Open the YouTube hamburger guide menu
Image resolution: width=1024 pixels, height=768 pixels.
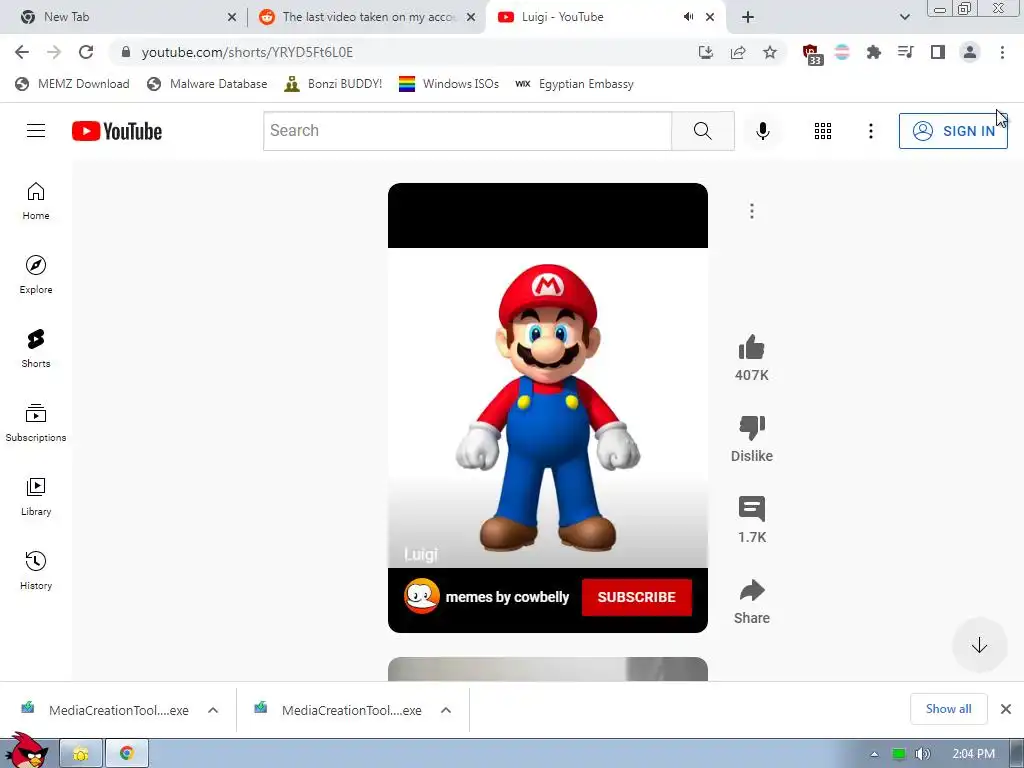tap(36, 131)
